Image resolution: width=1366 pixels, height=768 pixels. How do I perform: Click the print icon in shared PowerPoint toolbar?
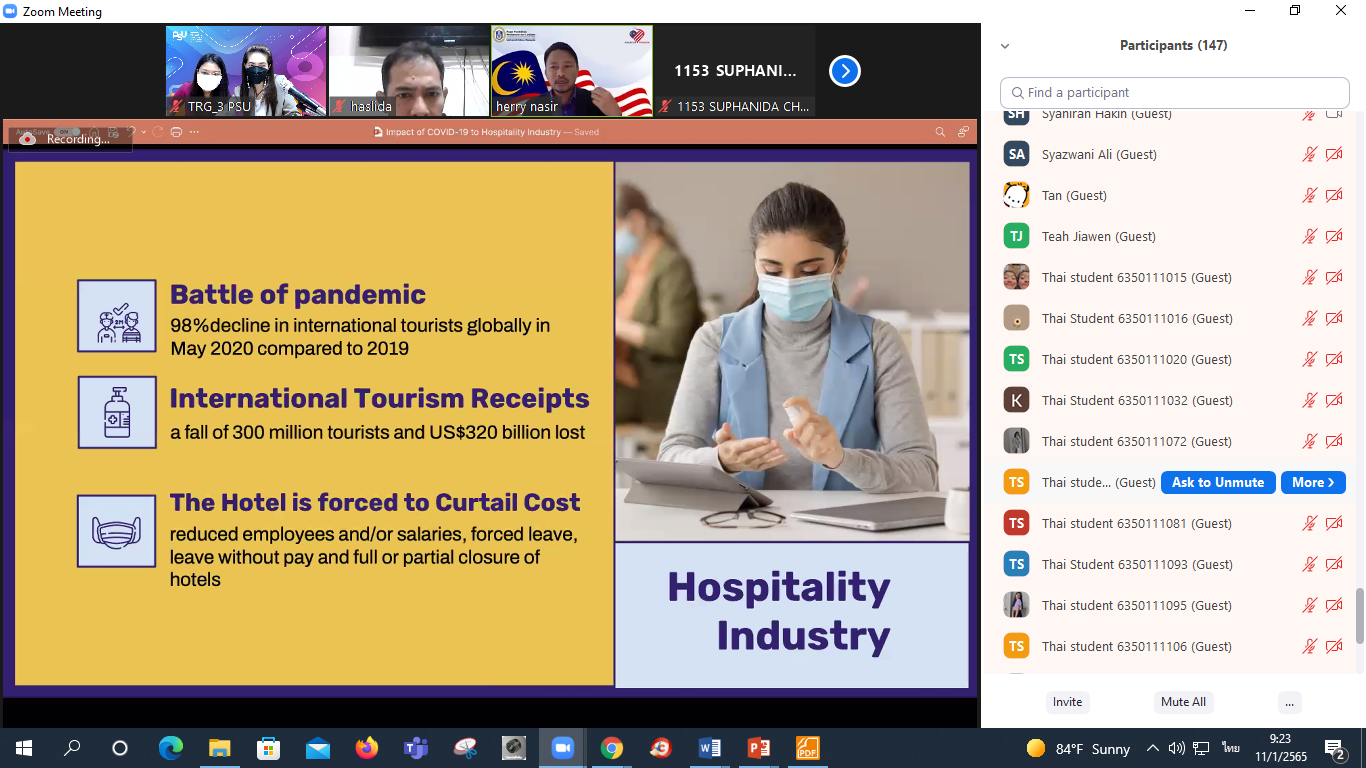click(176, 132)
